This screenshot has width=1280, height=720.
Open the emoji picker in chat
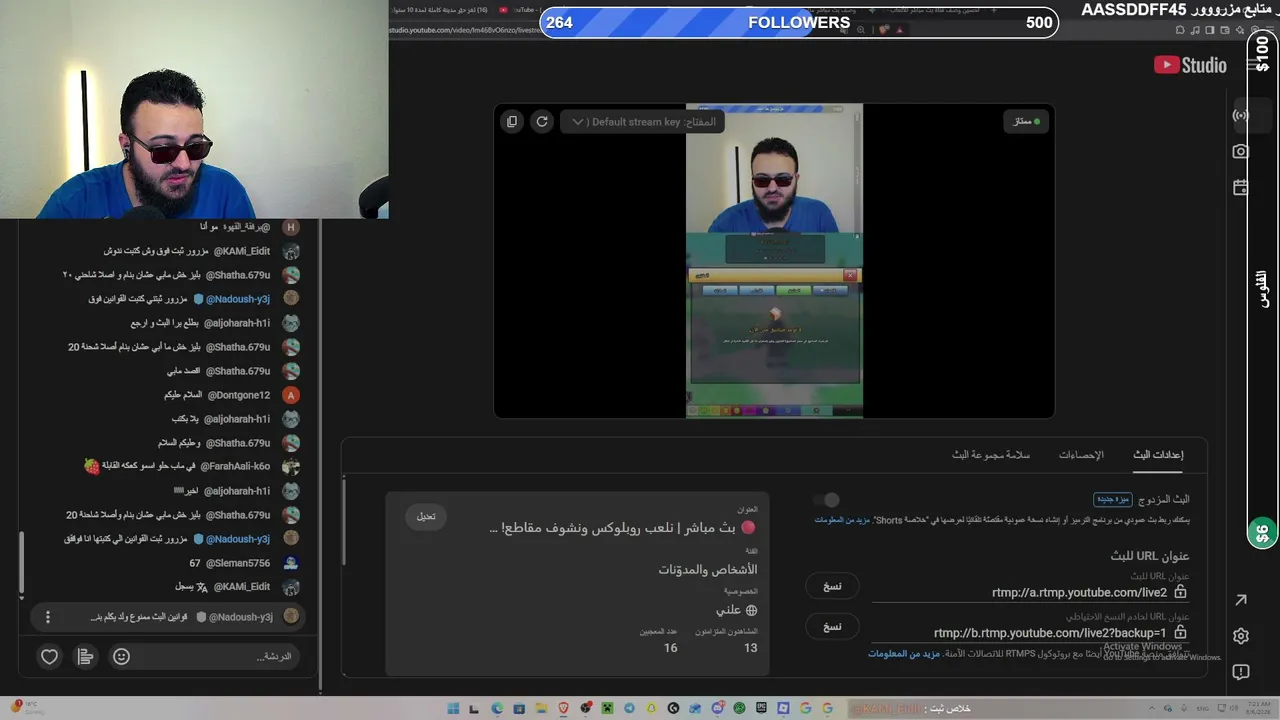(121, 657)
